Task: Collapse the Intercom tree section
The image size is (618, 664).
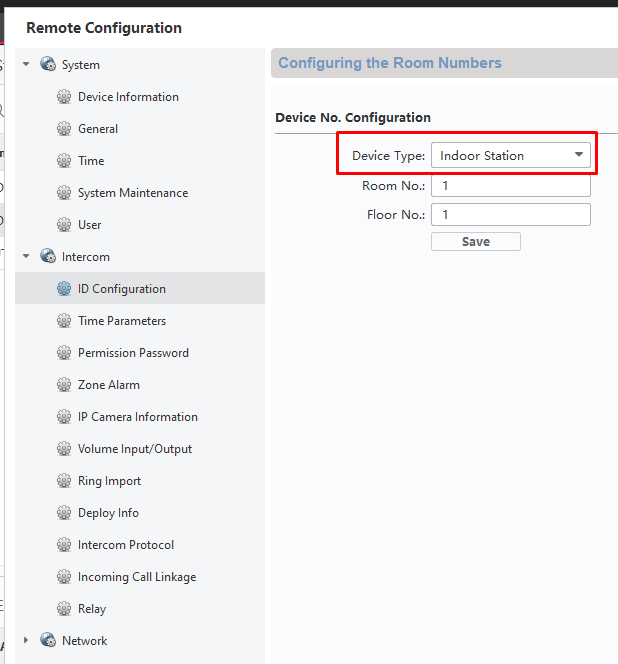Action: pyautogui.click(x=26, y=256)
